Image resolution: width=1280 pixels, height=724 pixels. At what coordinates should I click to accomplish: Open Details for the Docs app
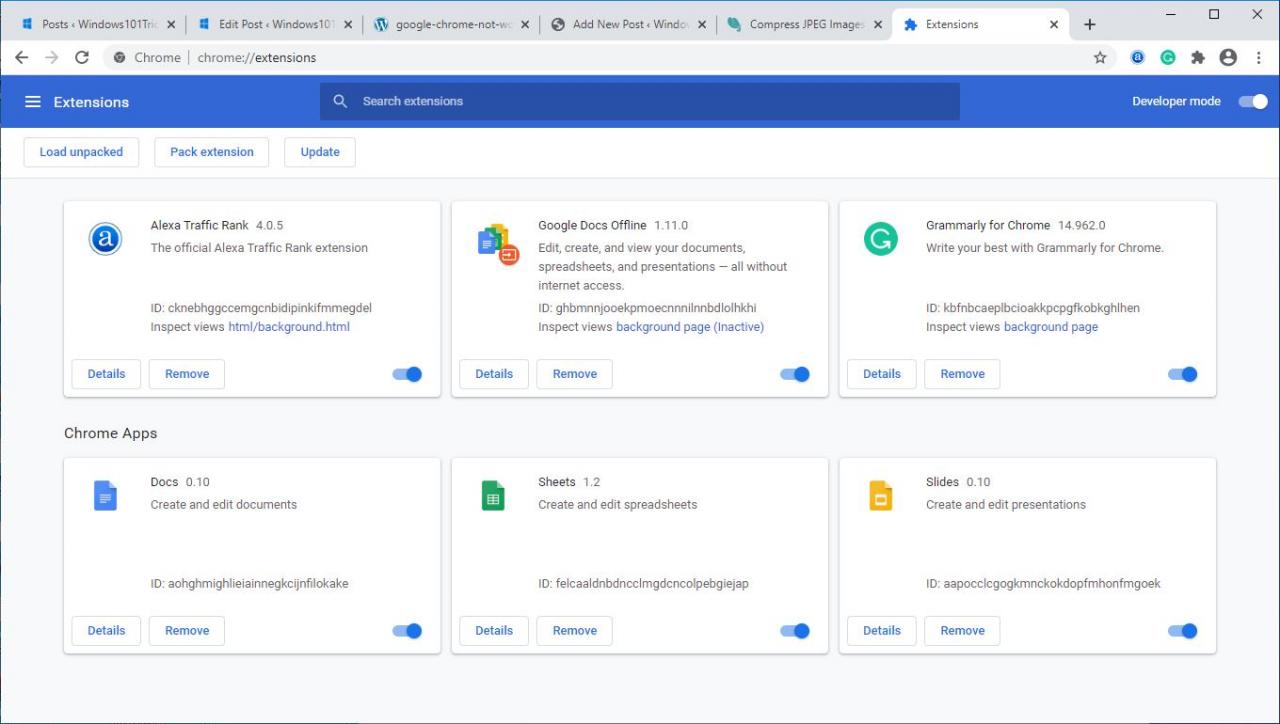(x=106, y=631)
